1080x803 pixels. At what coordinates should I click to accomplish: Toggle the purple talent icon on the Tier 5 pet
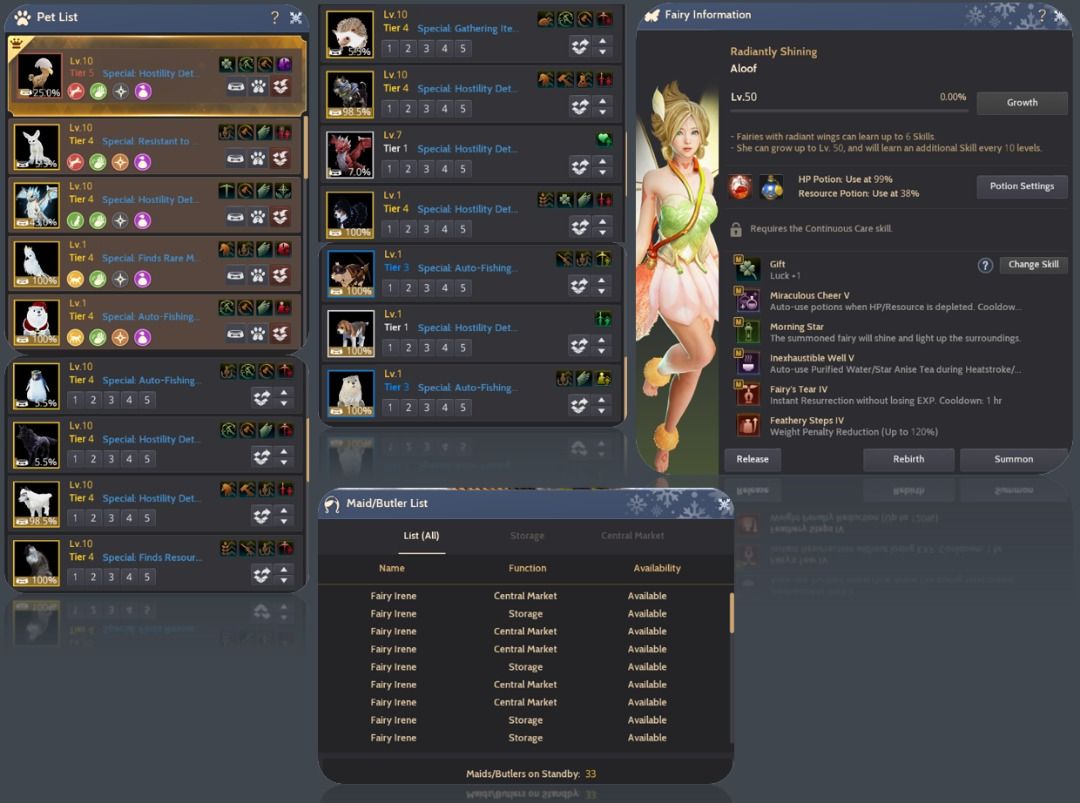143,91
